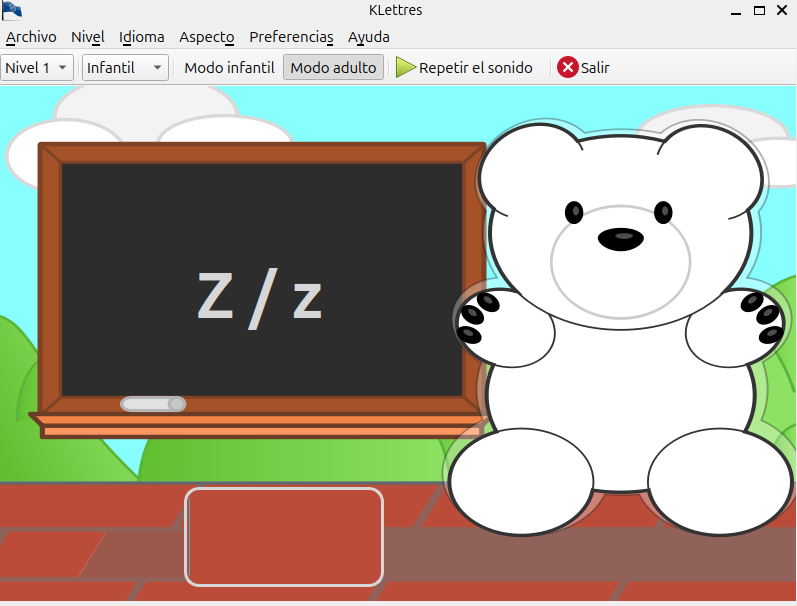
Task: Click the Z / z letters on blackboard
Action: (260, 298)
